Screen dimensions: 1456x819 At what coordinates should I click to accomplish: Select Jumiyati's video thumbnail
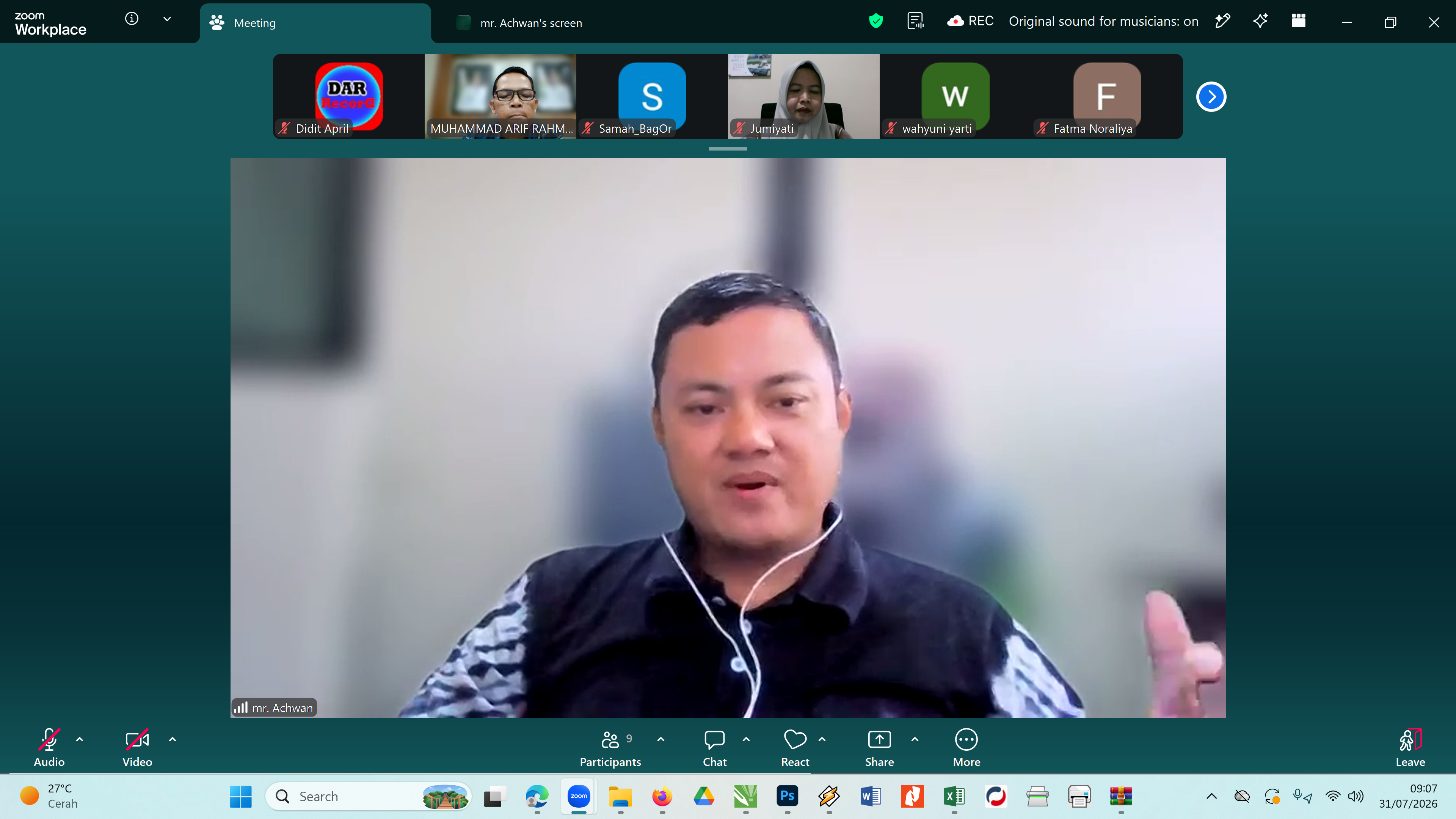[x=803, y=97]
